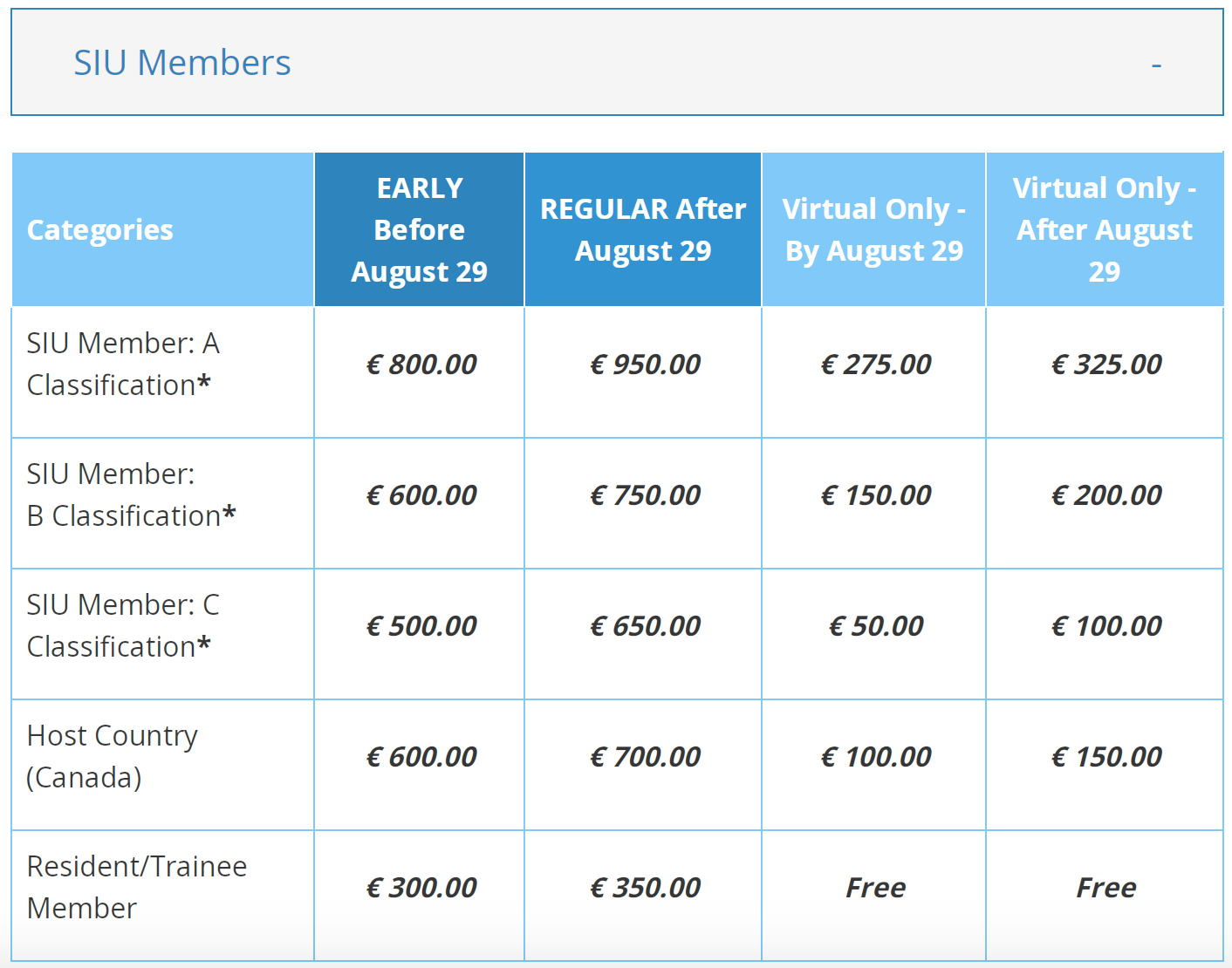Click the € 325.00 virtual after August price
This screenshot has width=1232, height=968.
(1105, 364)
